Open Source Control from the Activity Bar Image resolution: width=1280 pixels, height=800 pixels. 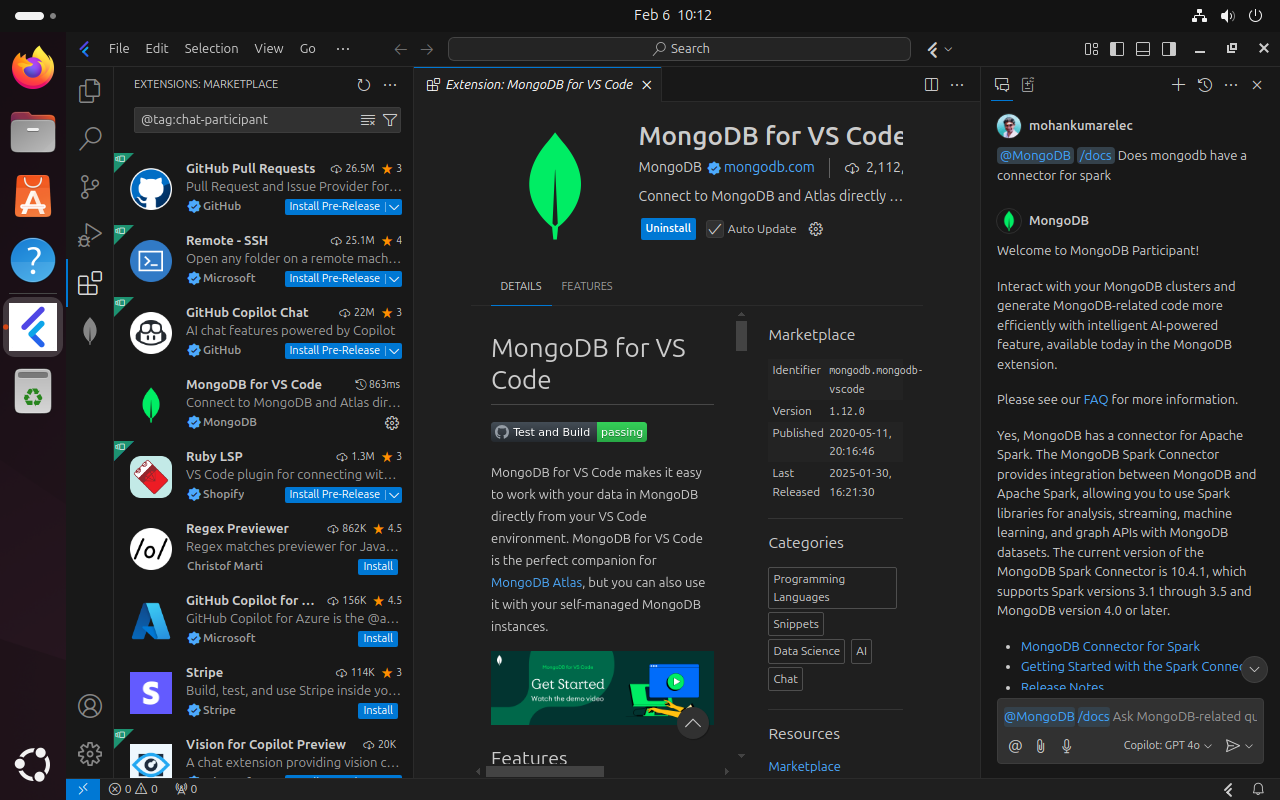(x=90, y=187)
